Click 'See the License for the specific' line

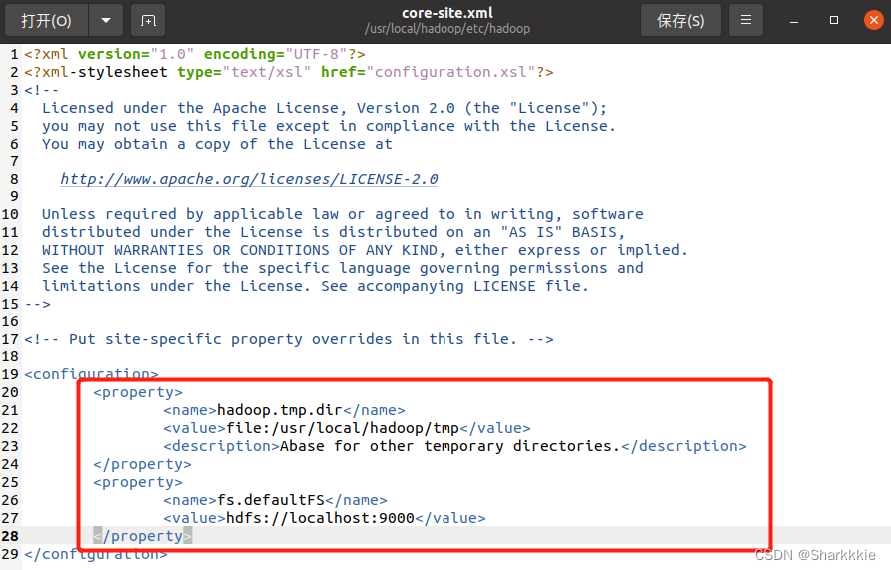pos(343,268)
